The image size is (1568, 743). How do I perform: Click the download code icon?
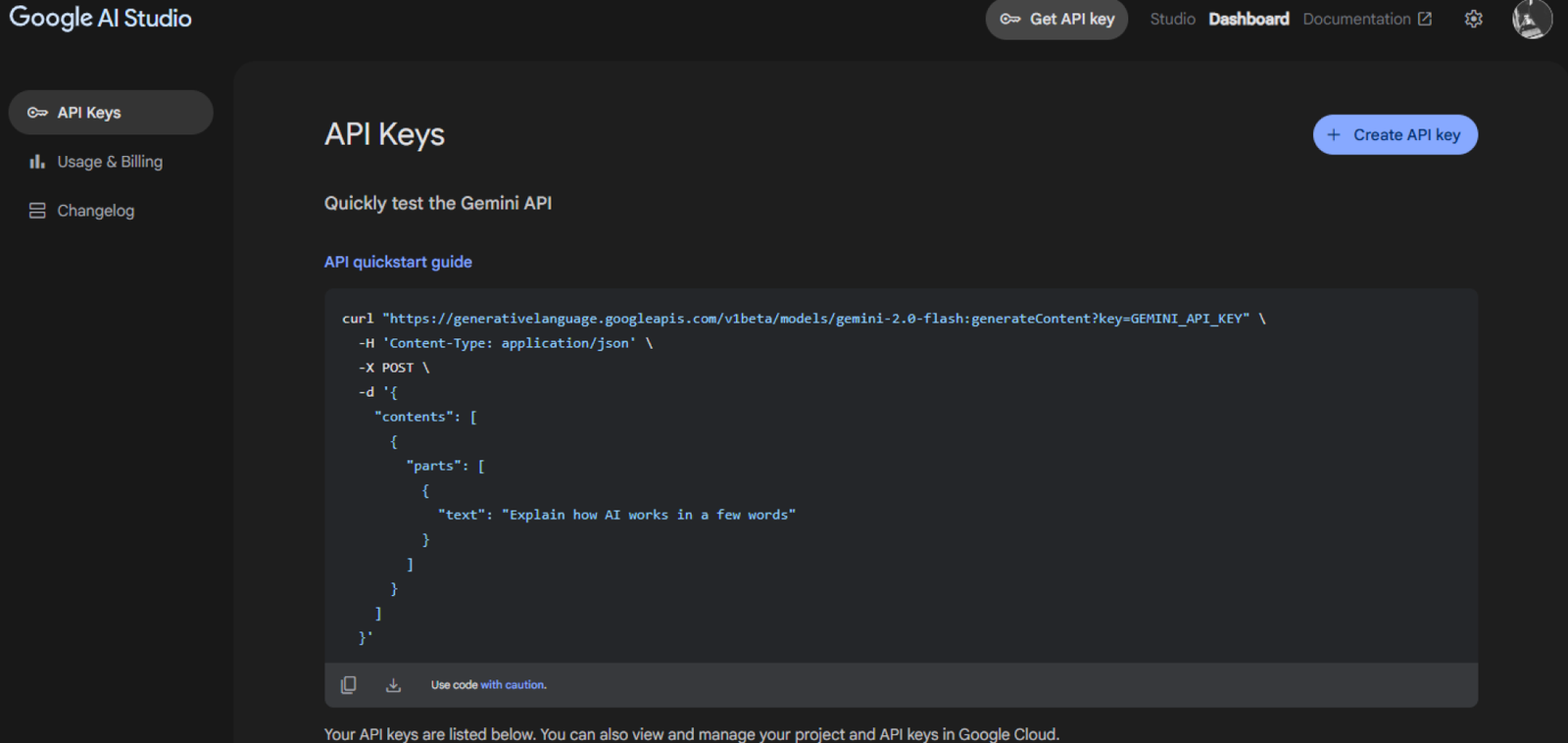pos(393,685)
